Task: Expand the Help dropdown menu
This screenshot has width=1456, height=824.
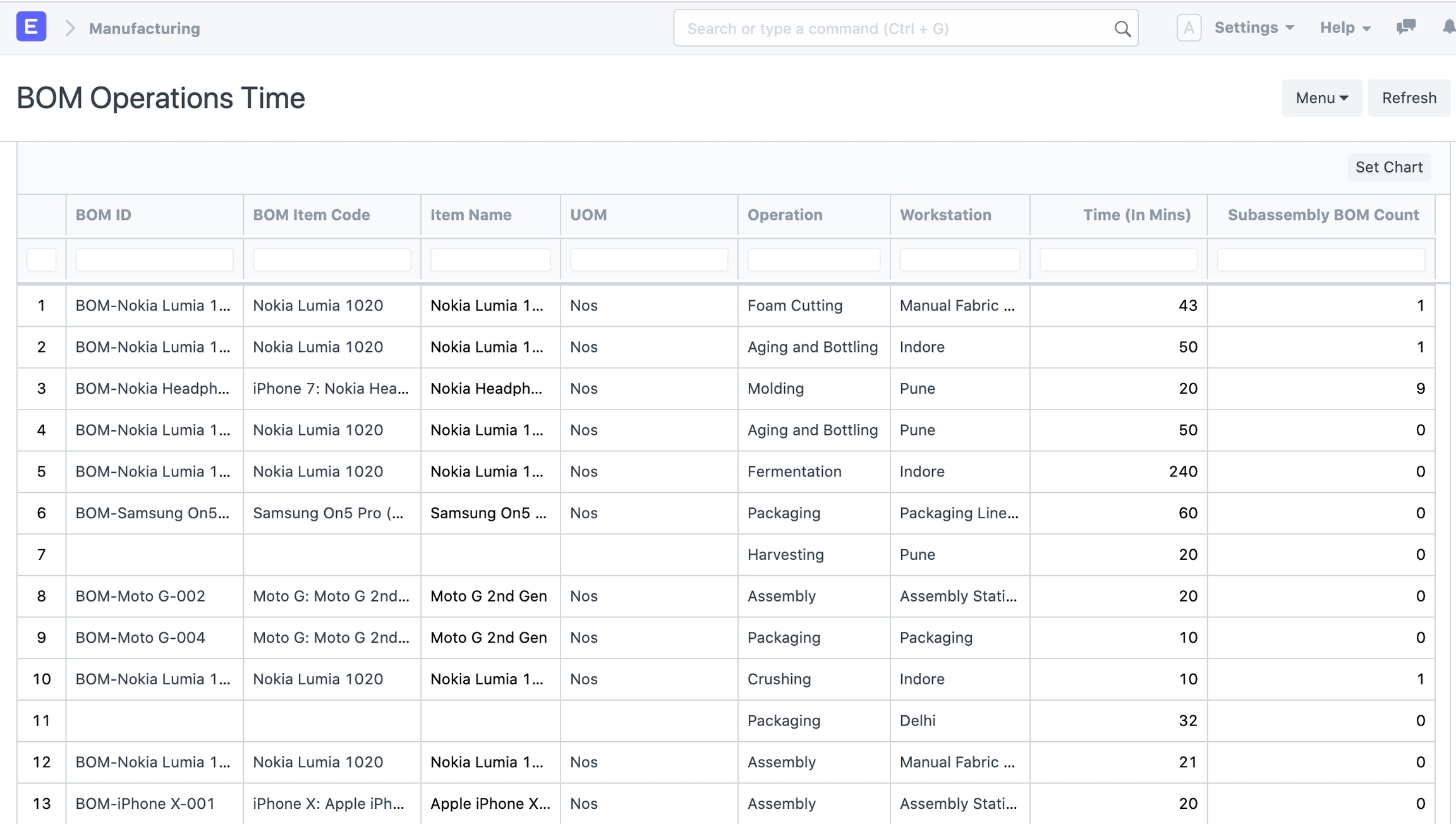Action: click(1345, 28)
